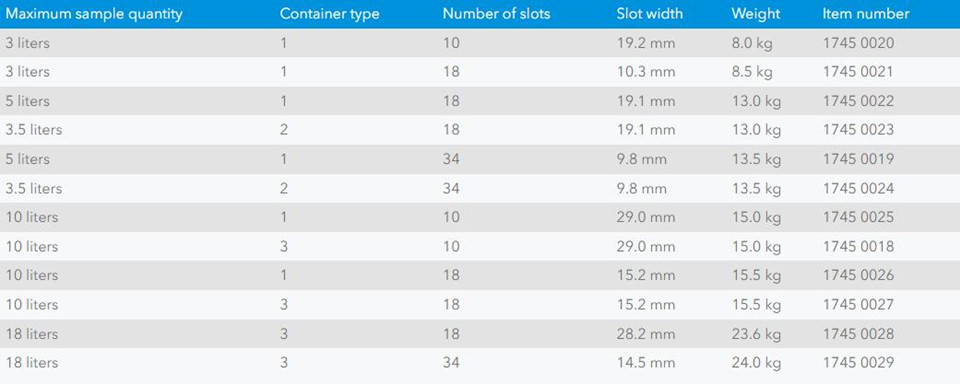Click the Slot width column header
The height and width of the screenshot is (384, 960).
tap(650, 14)
